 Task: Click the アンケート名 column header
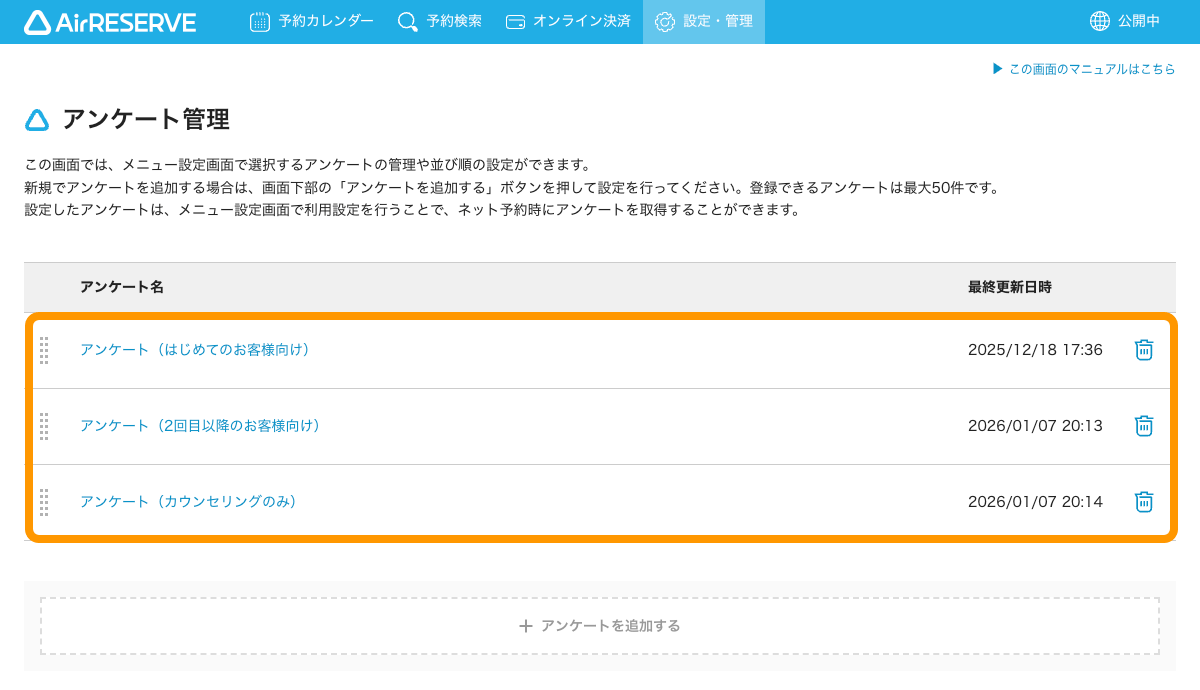122,287
